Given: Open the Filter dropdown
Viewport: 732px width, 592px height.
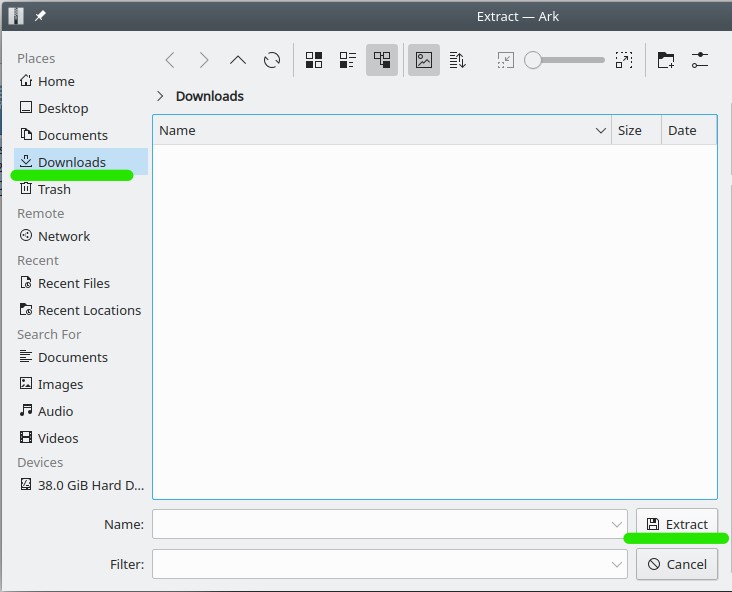Looking at the screenshot, I should click(x=617, y=564).
